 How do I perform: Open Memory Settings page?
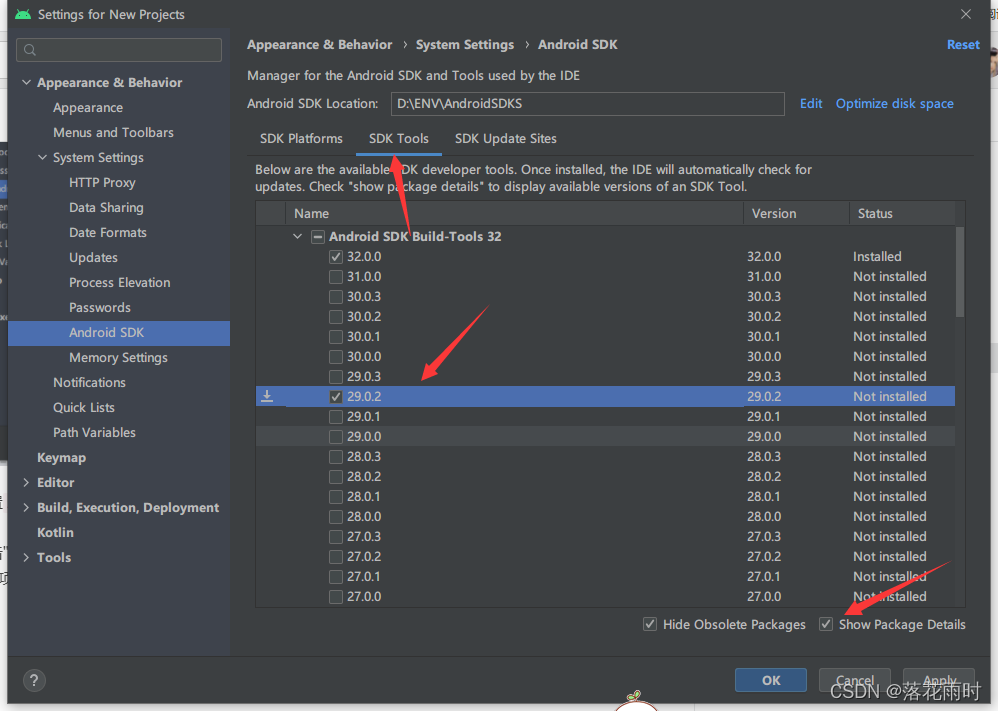click(x=118, y=358)
